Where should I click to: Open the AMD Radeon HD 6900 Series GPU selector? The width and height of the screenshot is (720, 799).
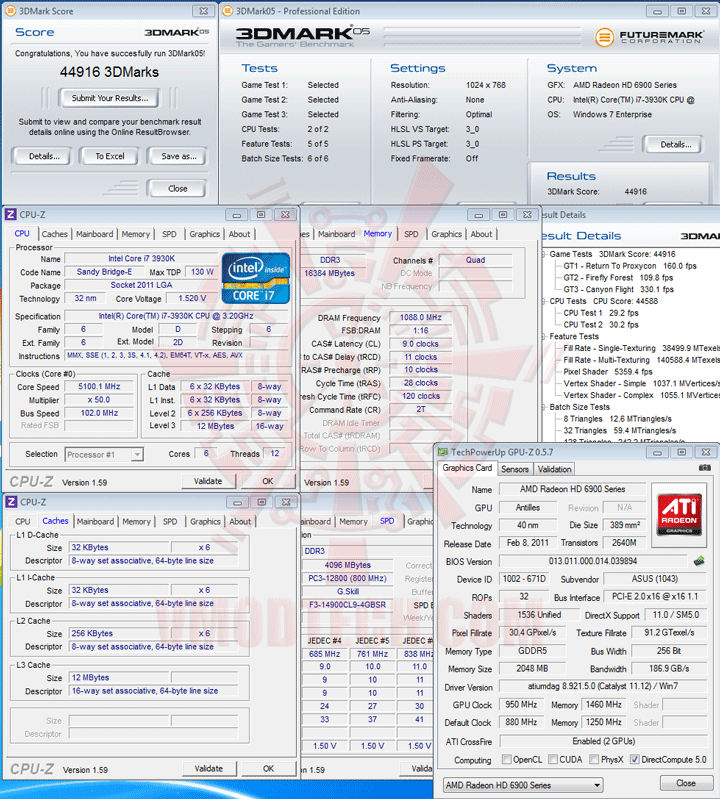pyautogui.click(x=523, y=785)
